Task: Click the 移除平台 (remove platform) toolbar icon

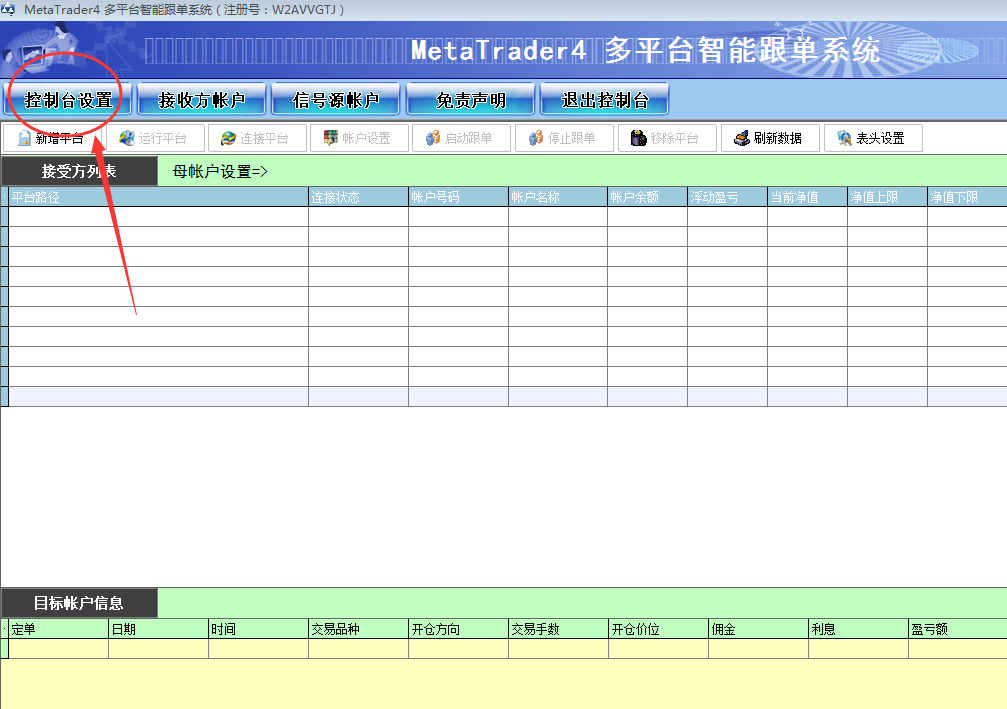Action: coord(638,138)
